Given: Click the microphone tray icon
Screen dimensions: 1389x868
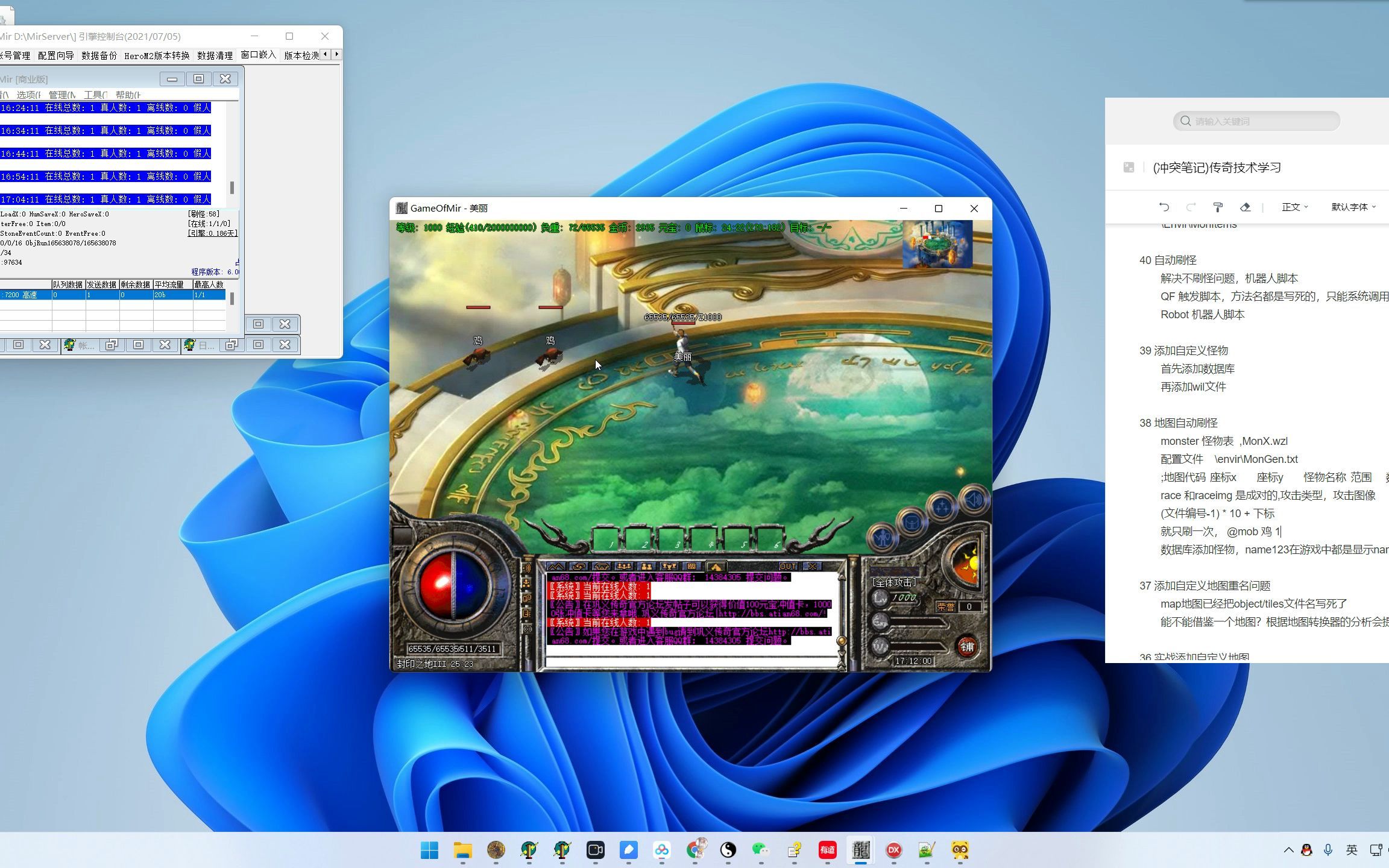Looking at the screenshot, I should tap(1328, 850).
